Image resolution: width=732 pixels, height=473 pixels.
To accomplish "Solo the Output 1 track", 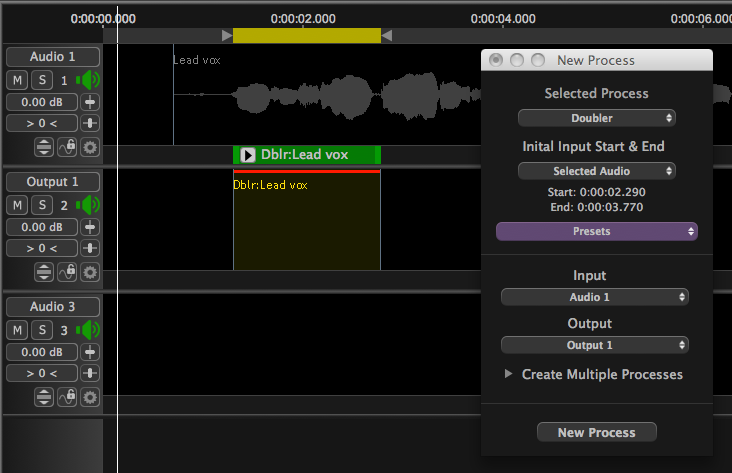I will tap(41, 205).
